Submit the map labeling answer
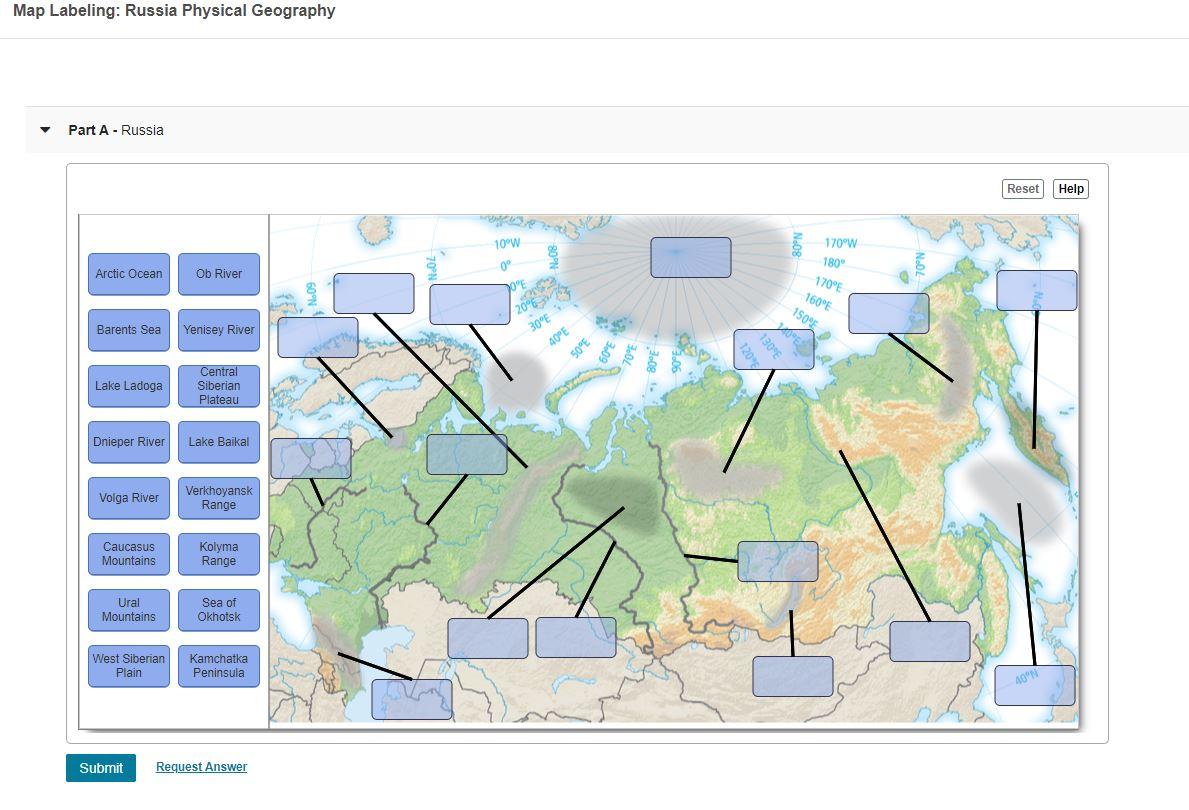1189x810 pixels. click(x=101, y=768)
